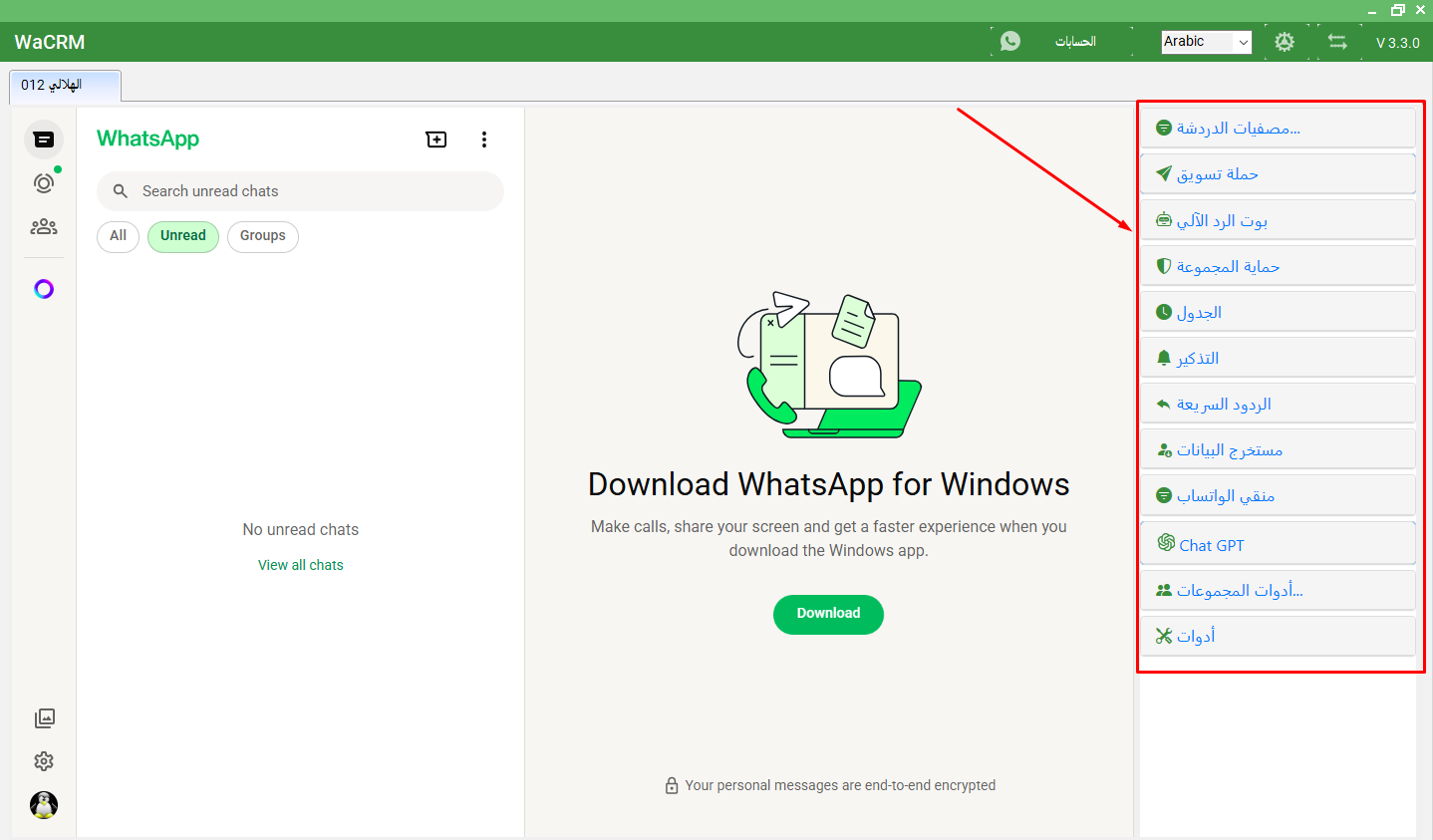This screenshot has width=1433, height=840.
Task: Open the الحسابات menu in header
Action: click(1075, 42)
